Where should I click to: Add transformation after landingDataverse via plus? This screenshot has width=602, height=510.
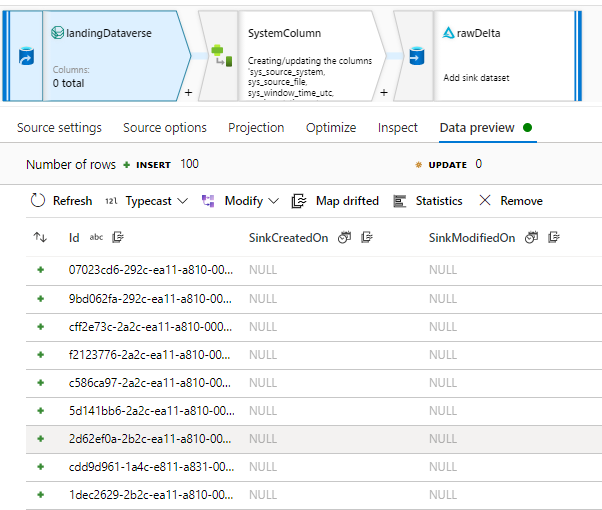[x=188, y=92]
